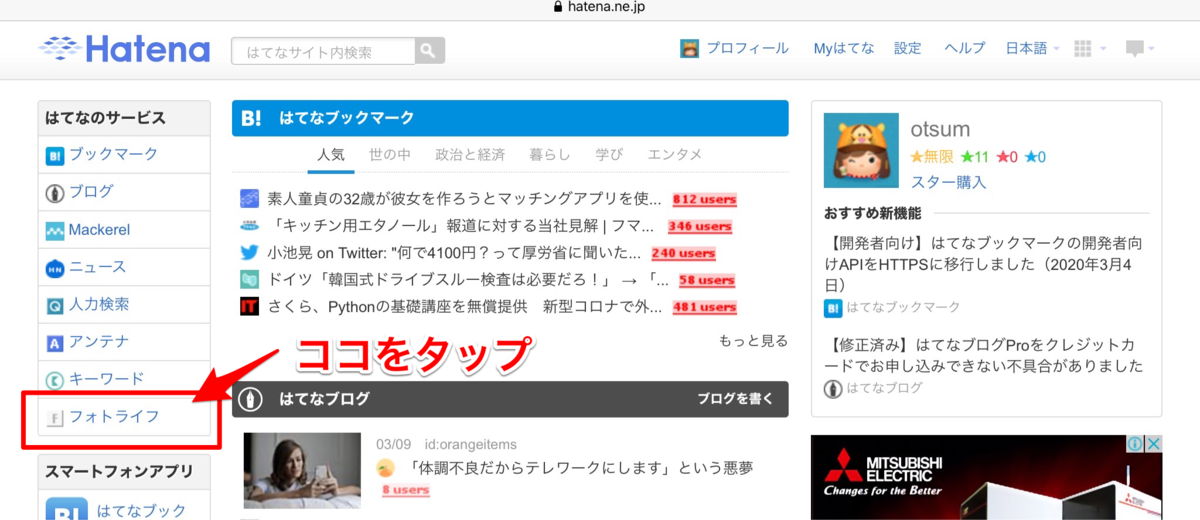Viewport: 1200px width, 520px height.
Task: Open 小池晃 on Twitter entry title
Action: (455, 252)
